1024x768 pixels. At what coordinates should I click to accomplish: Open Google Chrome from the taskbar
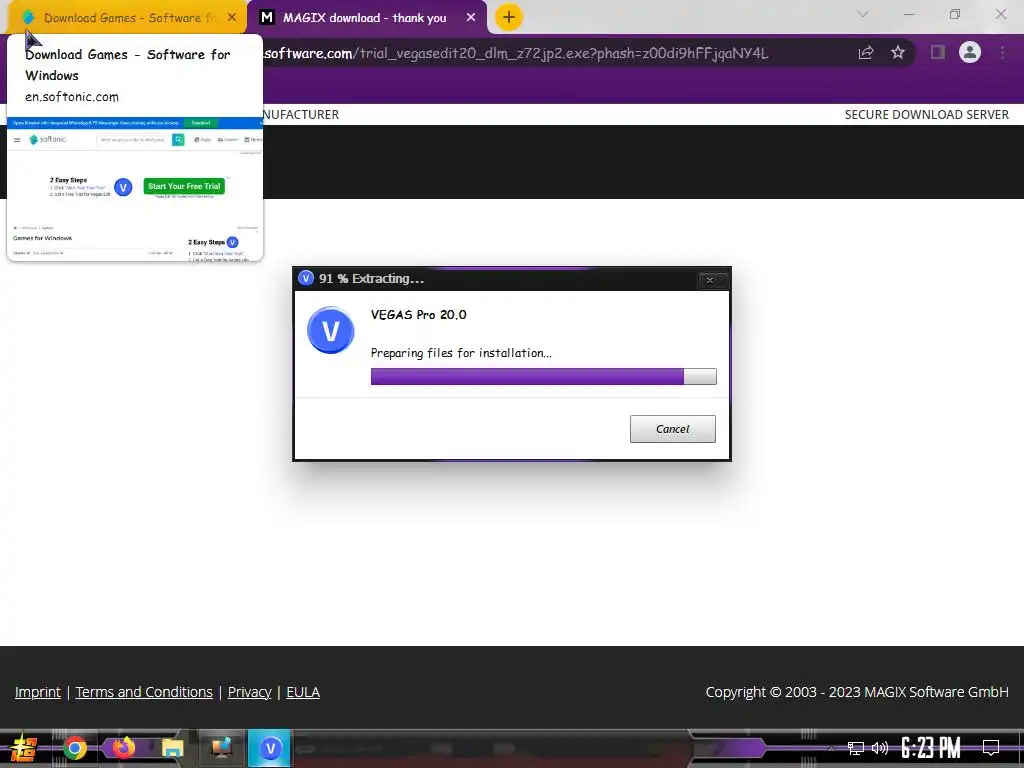coord(74,748)
